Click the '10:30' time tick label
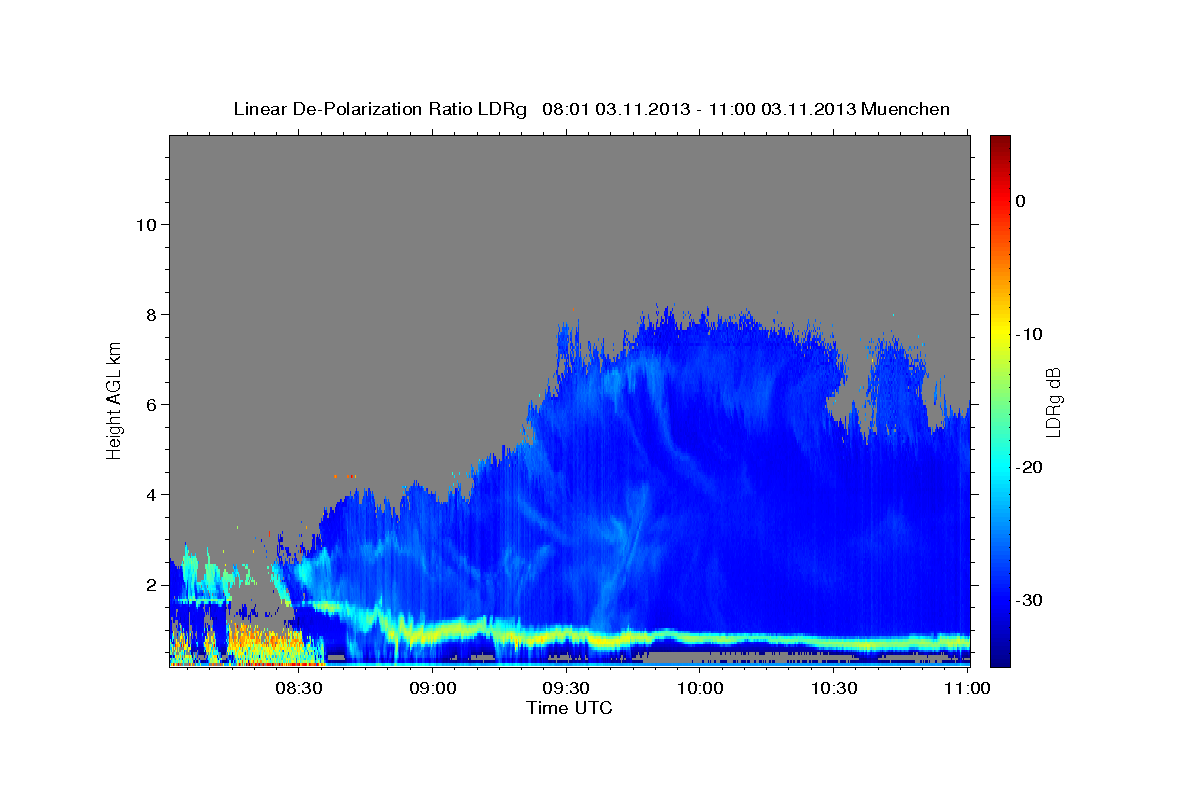Screen dimensions: 1200x800 pyautogui.click(x=834, y=689)
